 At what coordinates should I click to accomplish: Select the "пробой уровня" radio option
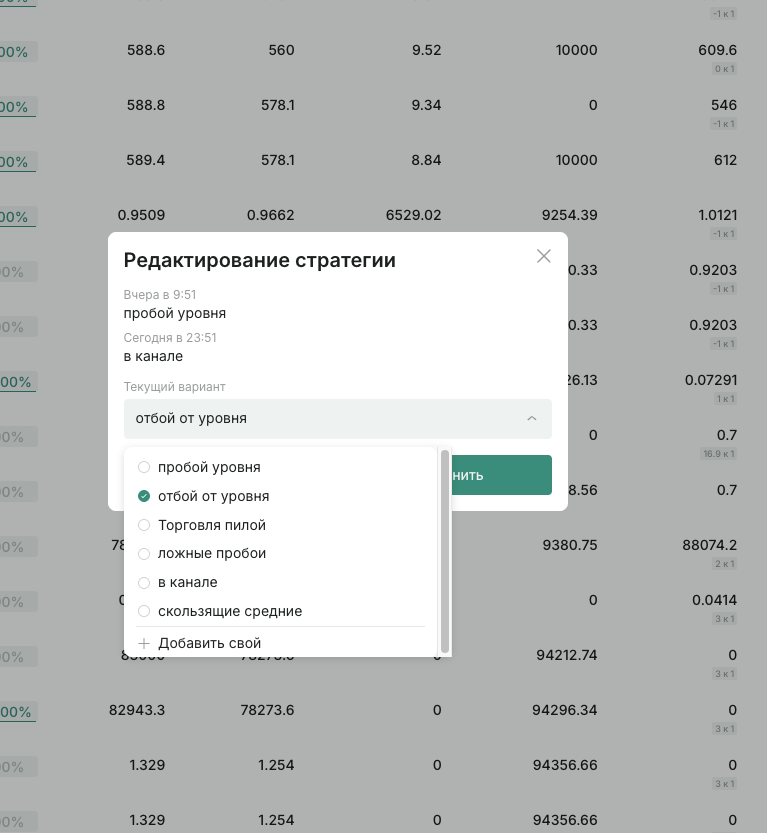pos(144,467)
